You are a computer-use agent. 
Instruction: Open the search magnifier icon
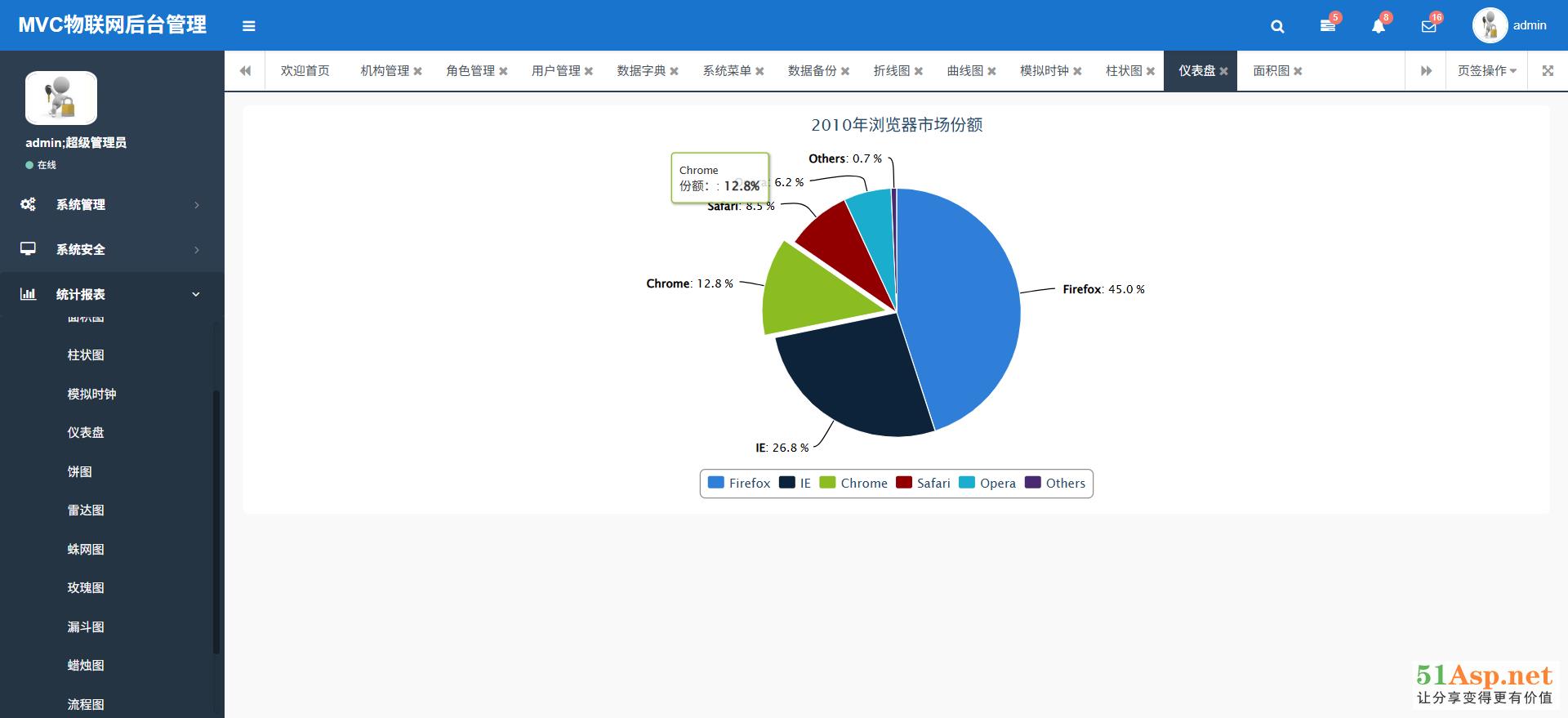pos(1277,26)
